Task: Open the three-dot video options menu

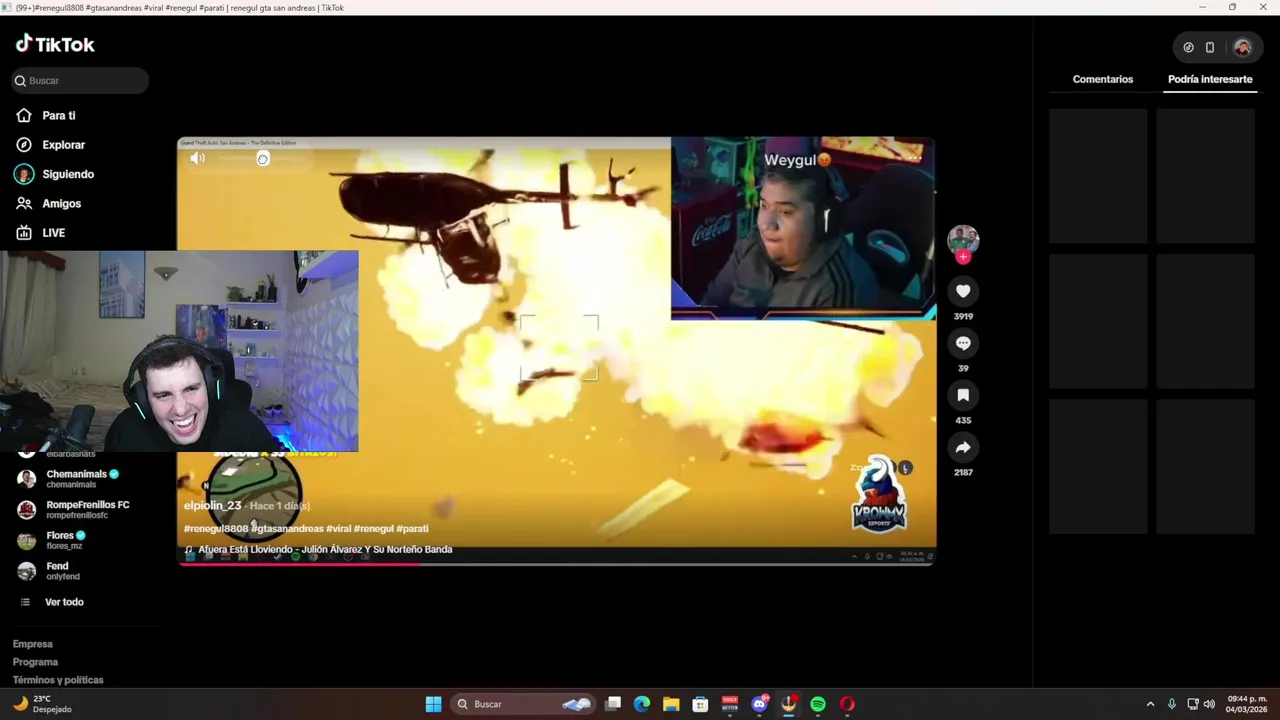Action: coord(913,157)
